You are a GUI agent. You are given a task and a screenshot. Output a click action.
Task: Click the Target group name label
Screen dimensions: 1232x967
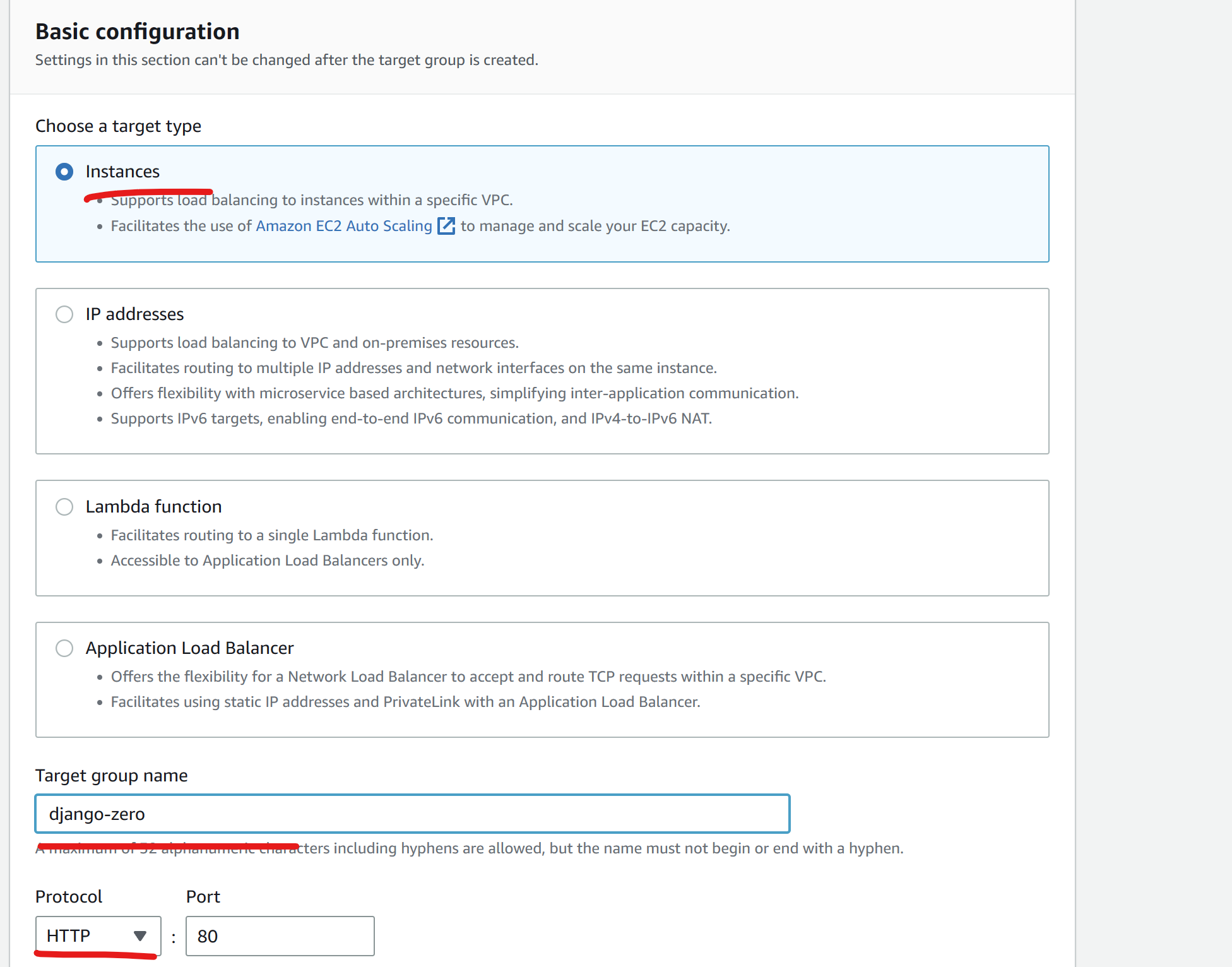point(111,776)
